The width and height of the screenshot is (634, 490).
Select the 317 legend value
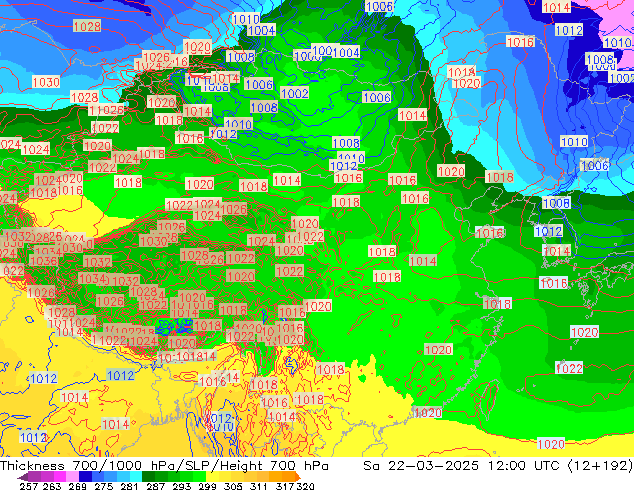(x=285, y=486)
